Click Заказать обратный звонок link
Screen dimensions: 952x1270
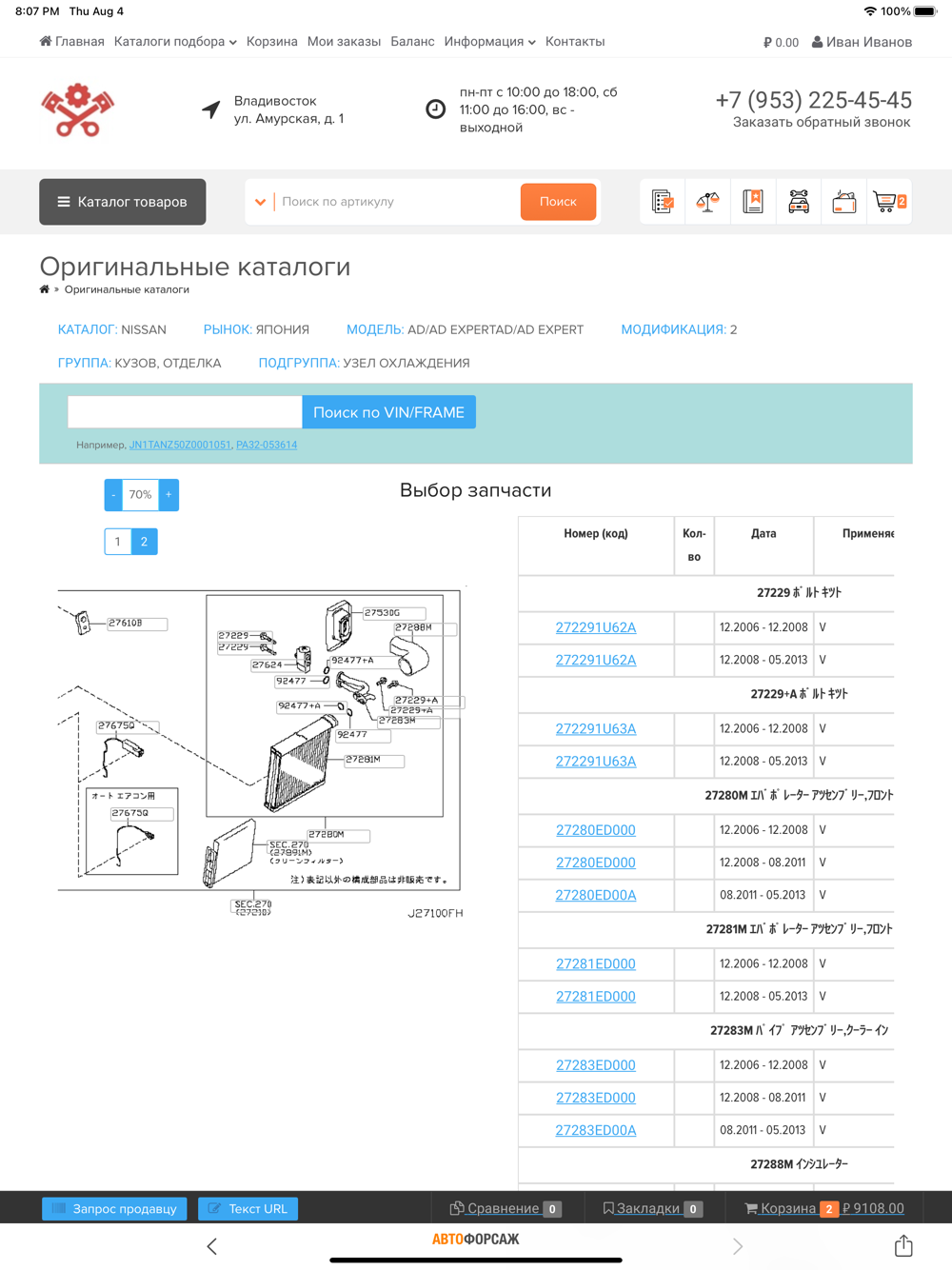822,122
